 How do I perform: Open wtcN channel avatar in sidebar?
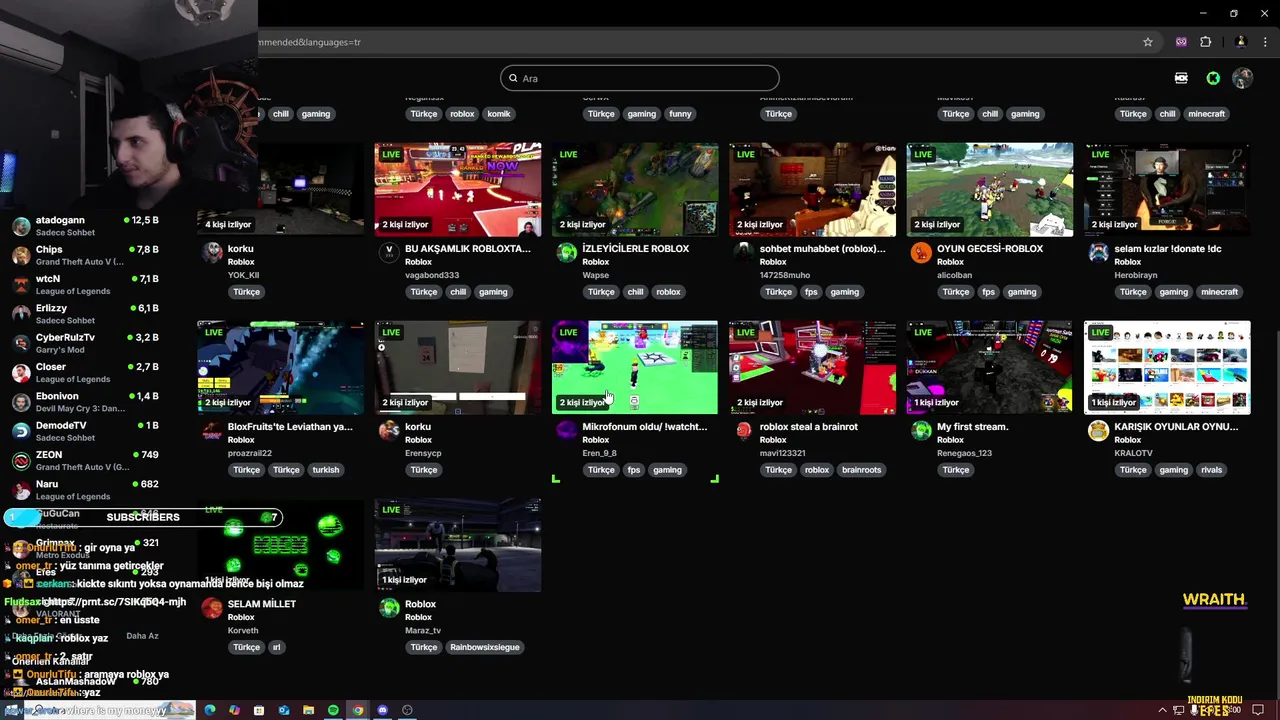tap(21, 285)
